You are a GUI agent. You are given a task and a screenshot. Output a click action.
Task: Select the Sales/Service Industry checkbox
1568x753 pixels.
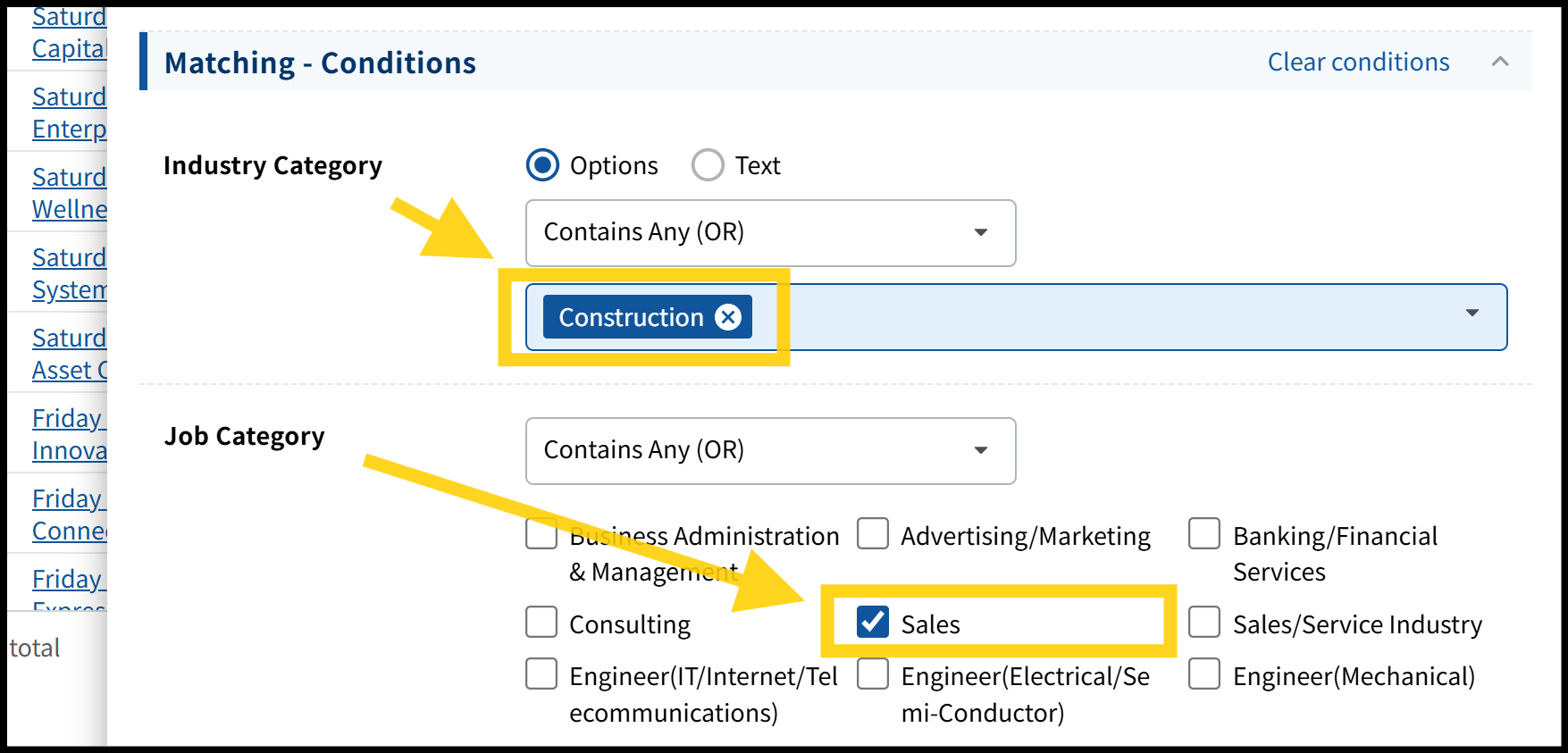1204,623
